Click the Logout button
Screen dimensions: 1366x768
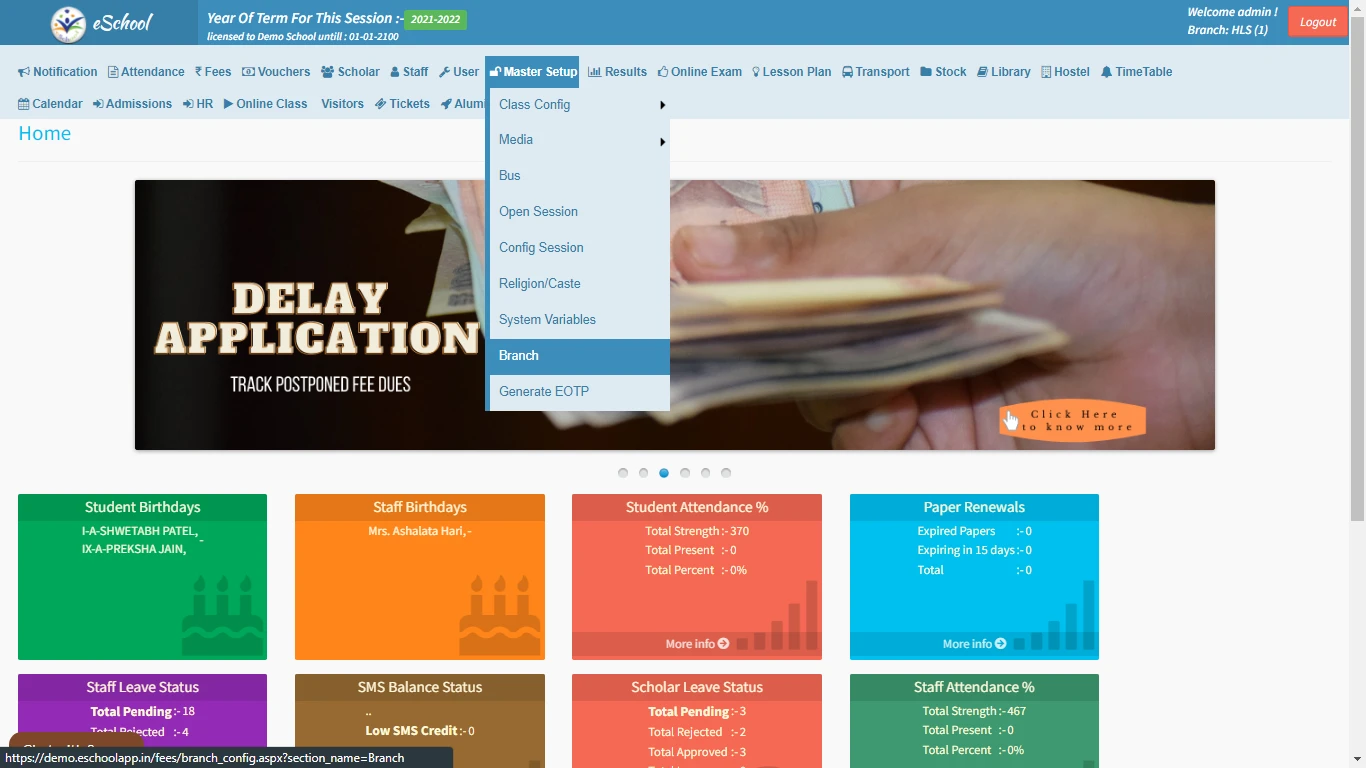[x=1317, y=22]
